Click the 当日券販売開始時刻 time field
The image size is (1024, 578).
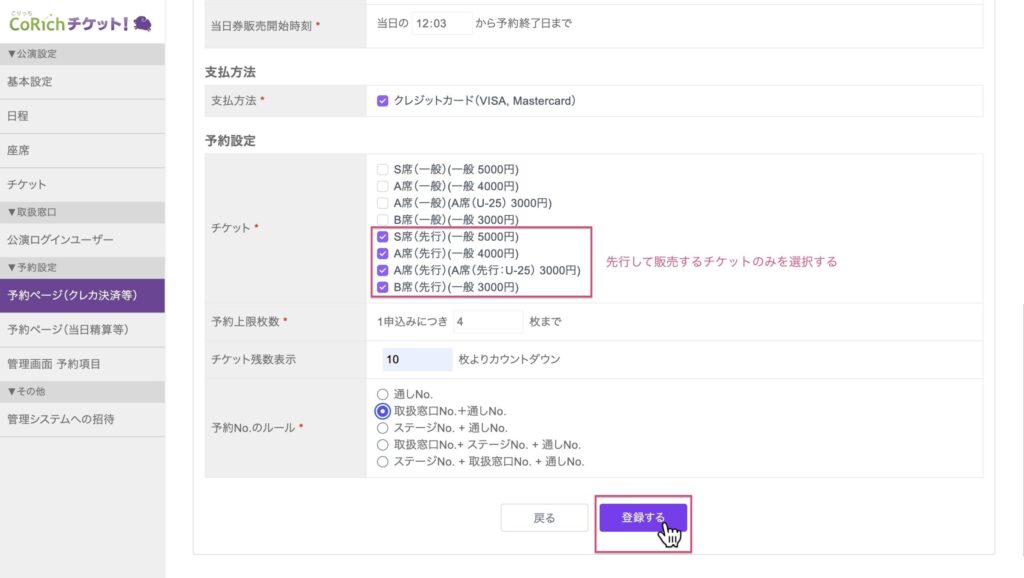[442, 23]
